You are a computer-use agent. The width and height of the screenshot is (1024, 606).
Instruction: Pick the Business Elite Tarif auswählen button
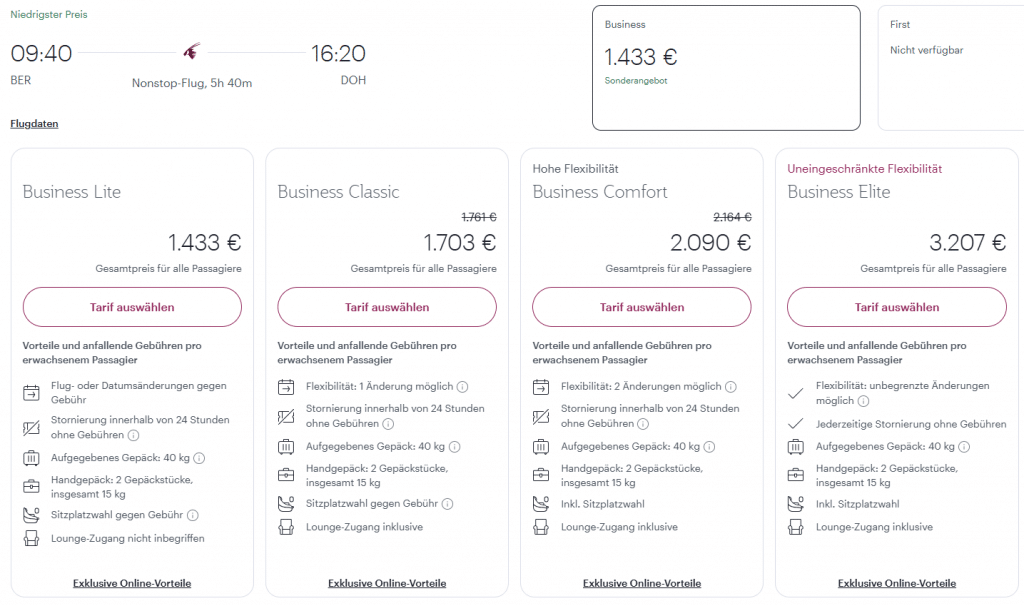[x=897, y=307]
